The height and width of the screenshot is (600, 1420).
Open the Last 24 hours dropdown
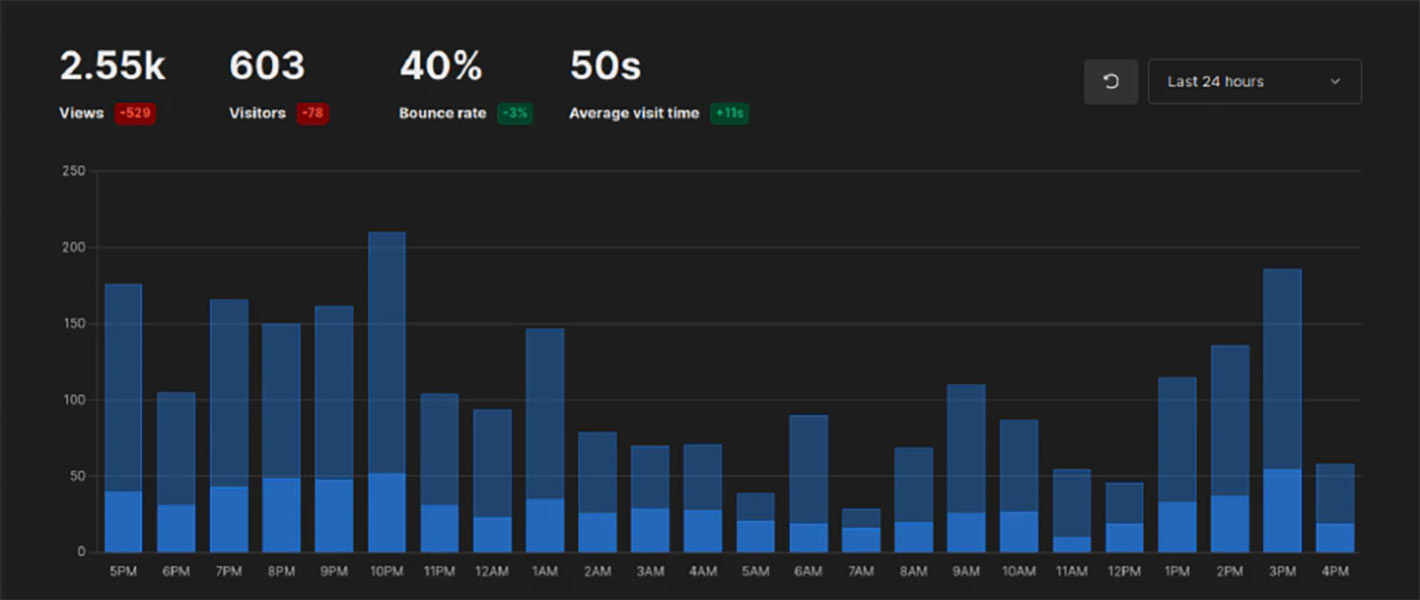point(1255,81)
